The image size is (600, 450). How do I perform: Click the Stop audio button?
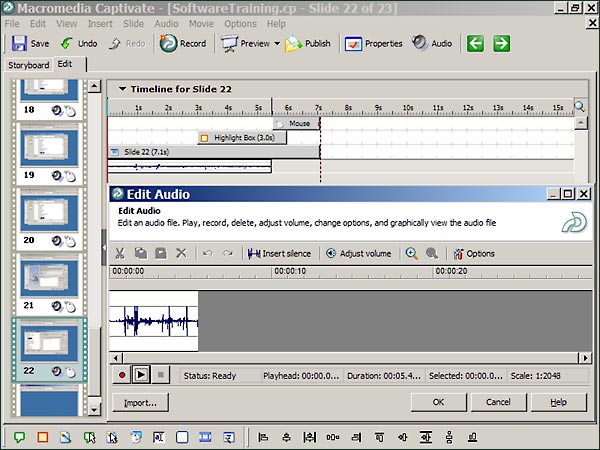click(161, 375)
